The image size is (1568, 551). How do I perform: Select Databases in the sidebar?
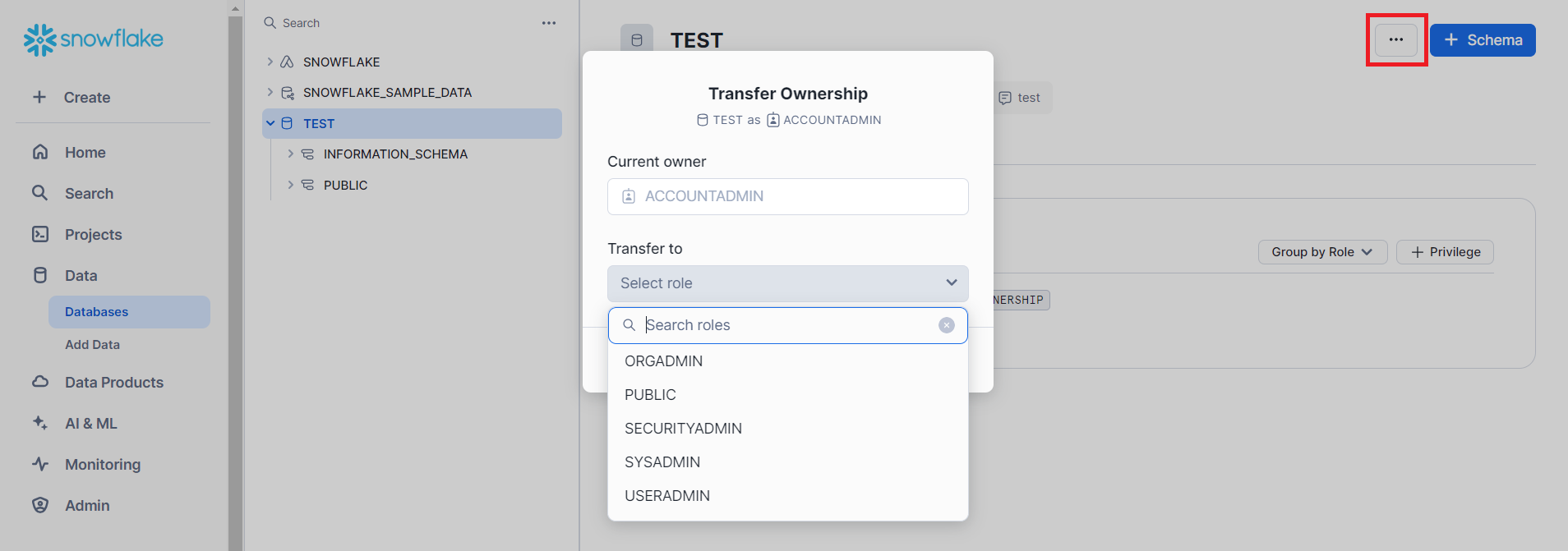point(129,312)
